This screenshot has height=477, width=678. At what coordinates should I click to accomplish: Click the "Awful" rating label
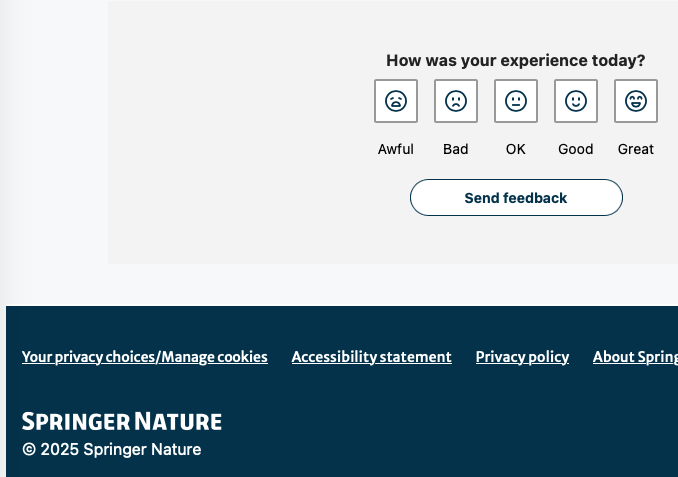(396, 149)
